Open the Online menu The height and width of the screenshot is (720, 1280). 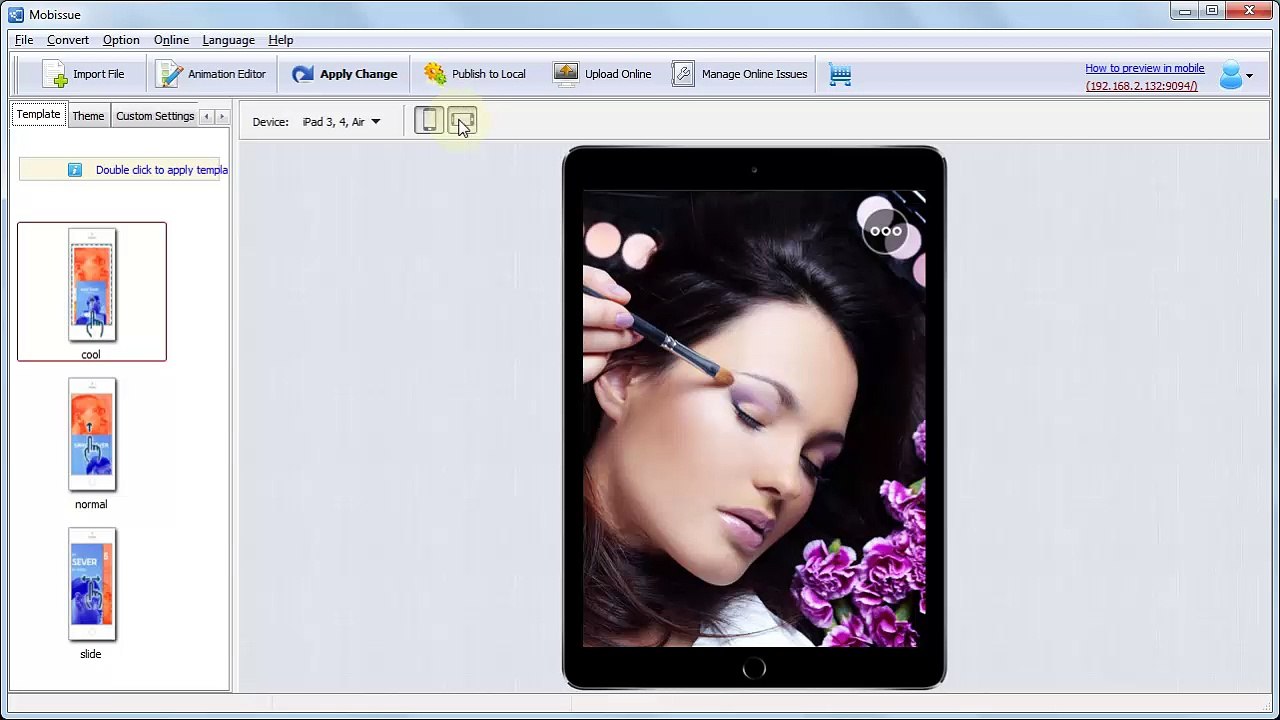[x=171, y=40]
